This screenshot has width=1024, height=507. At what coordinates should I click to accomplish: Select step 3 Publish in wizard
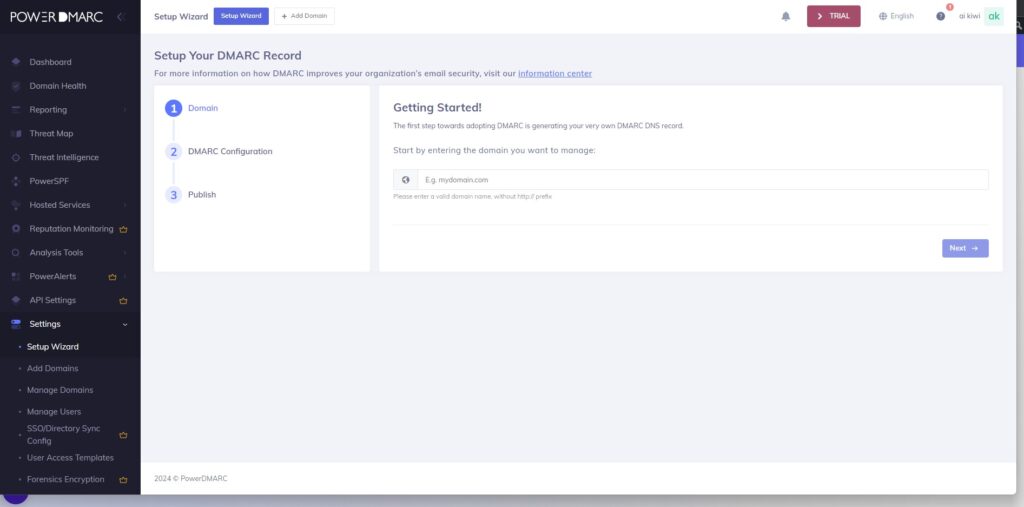tap(191, 195)
